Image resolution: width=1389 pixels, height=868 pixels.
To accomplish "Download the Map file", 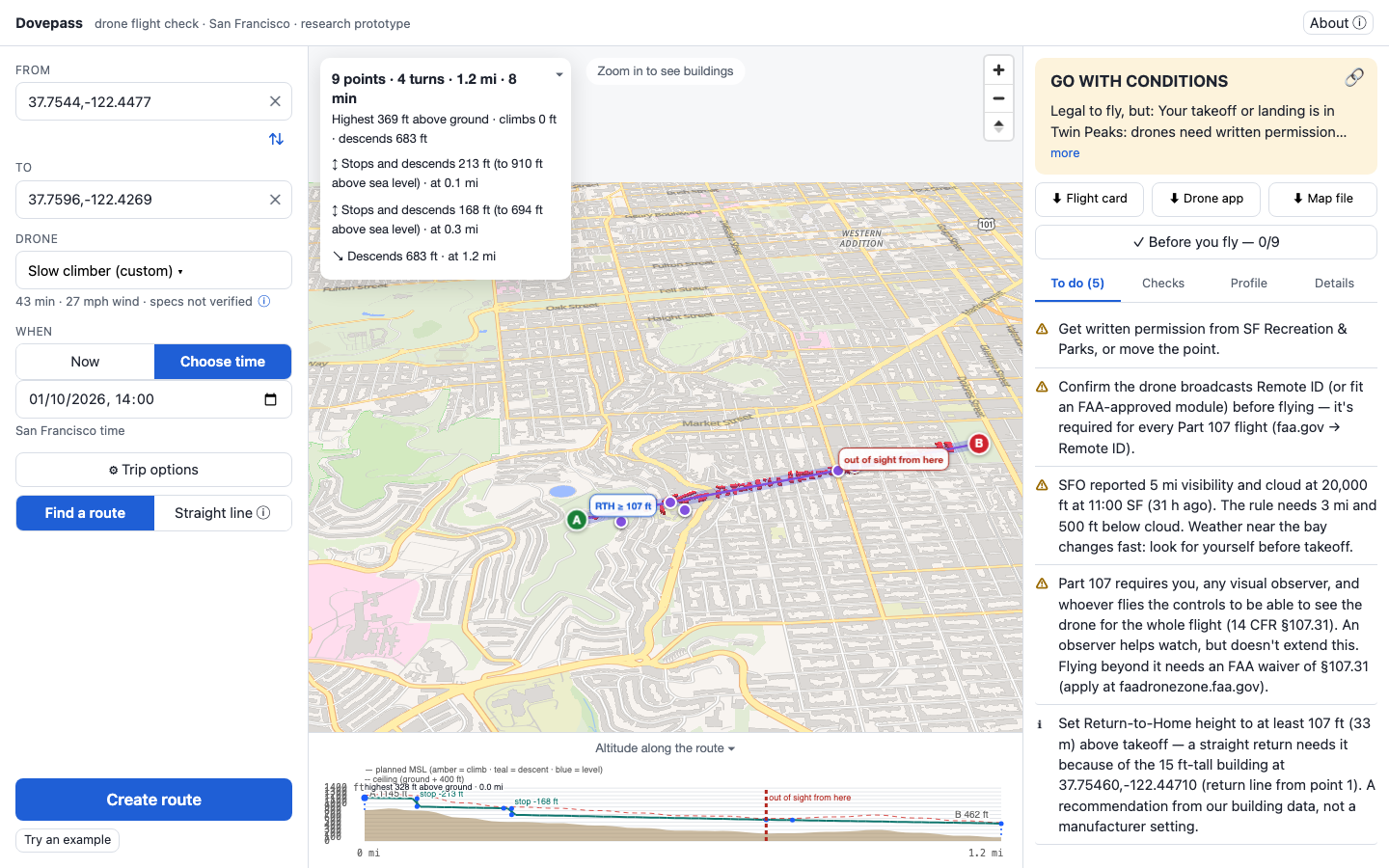I will point(1322,199).
